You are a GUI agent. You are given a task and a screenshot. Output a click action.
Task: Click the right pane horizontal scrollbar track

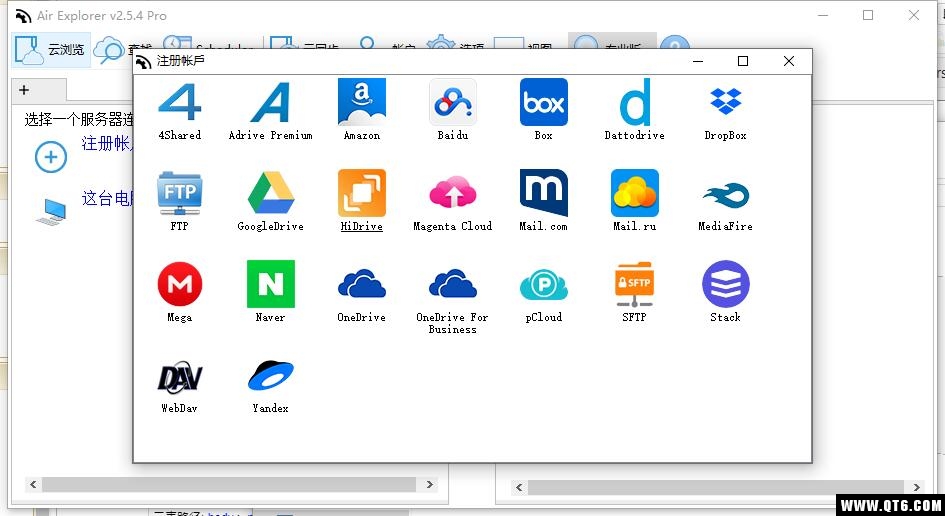[717, 487]
